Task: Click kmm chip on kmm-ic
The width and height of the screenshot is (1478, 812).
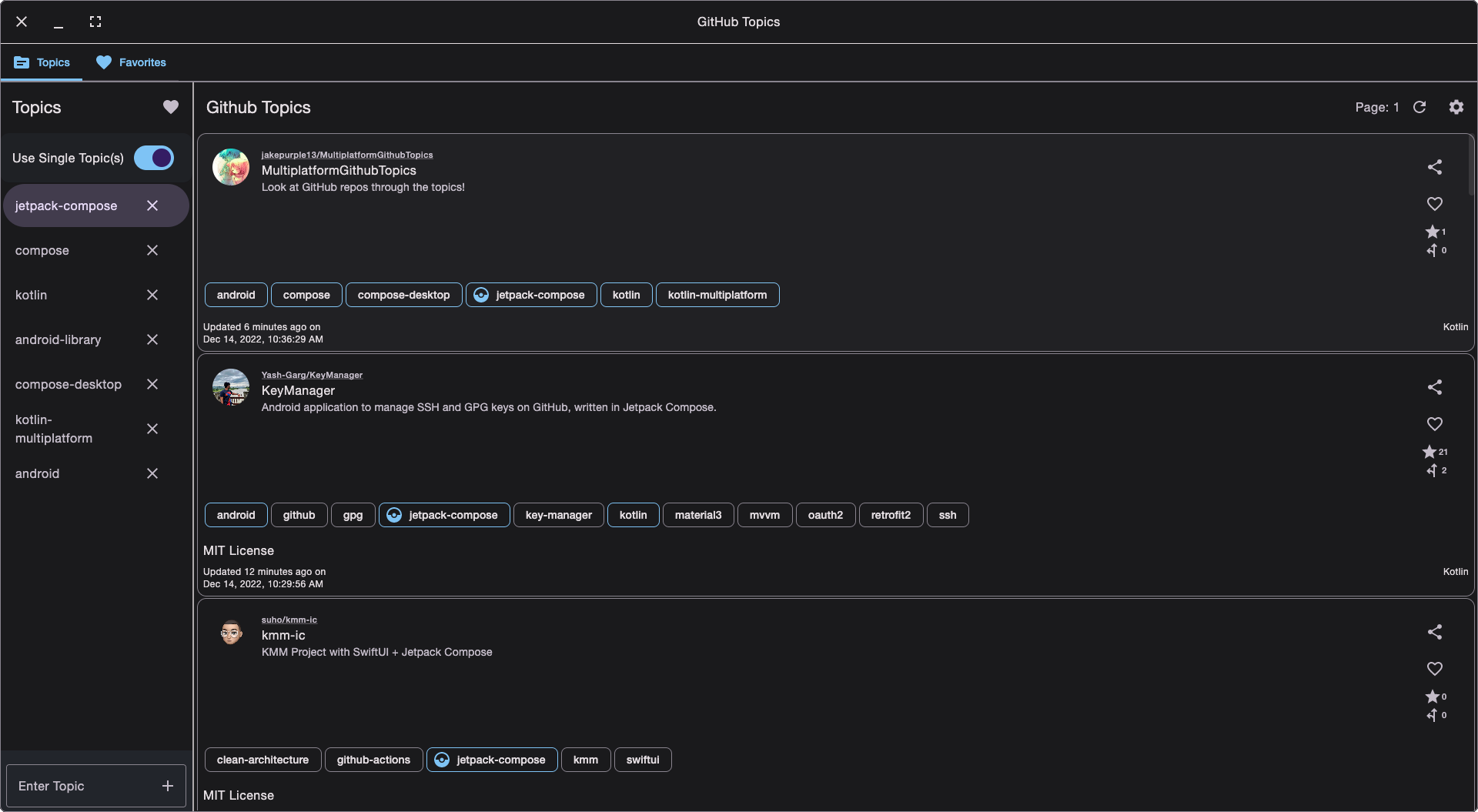Action: pyautogui.click(x=586, y=760)
